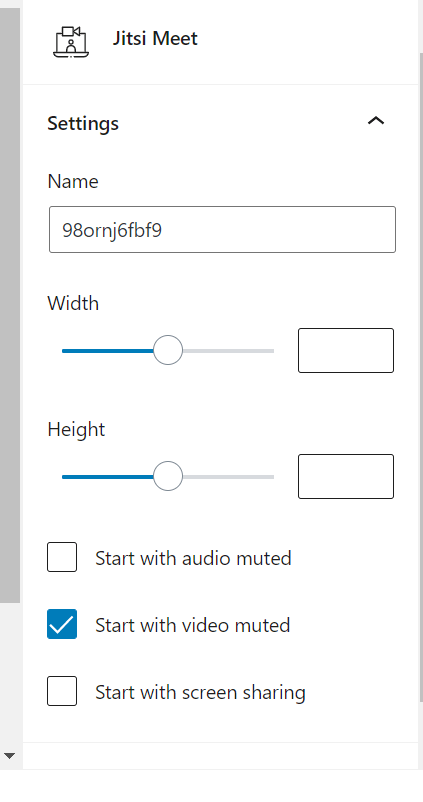
Task: Click the Width slider handle
Action: pos(168,350)
